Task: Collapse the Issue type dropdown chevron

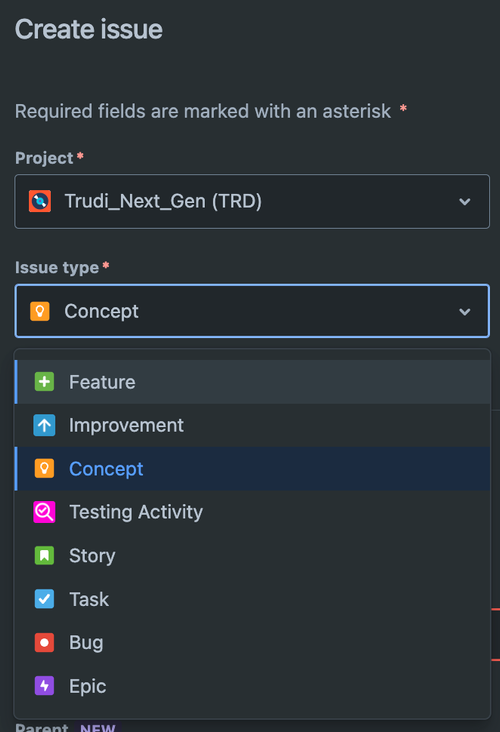Action: click(x=465, y=311)
